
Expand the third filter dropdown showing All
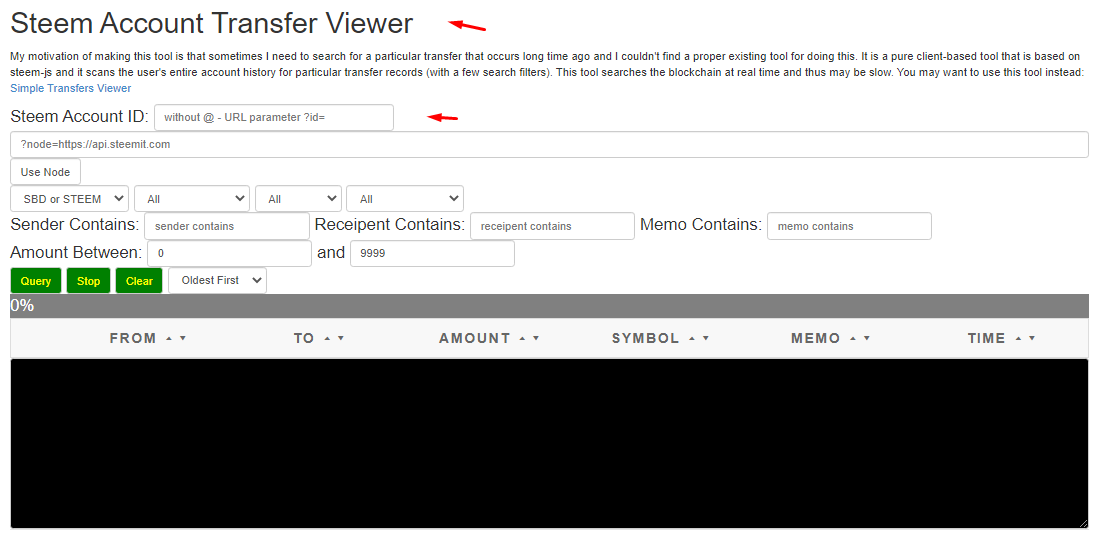point(298,199)
